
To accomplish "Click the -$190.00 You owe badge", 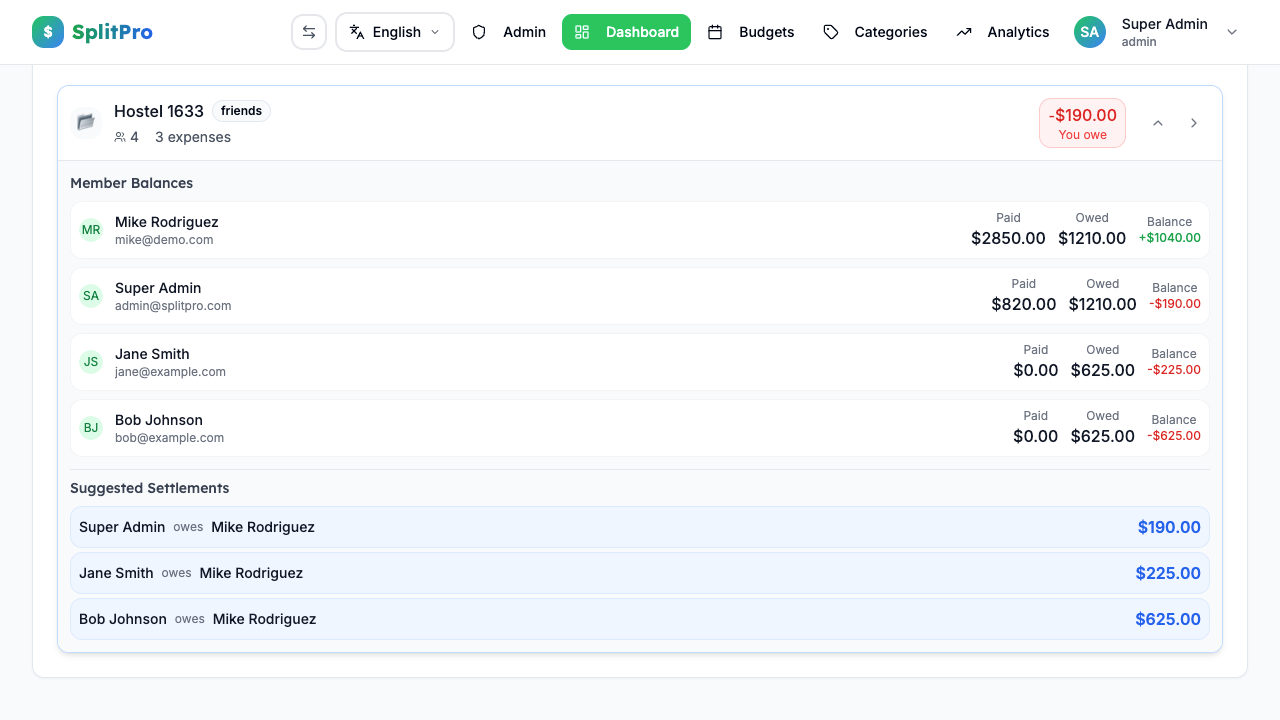I will coord(1082,122).
